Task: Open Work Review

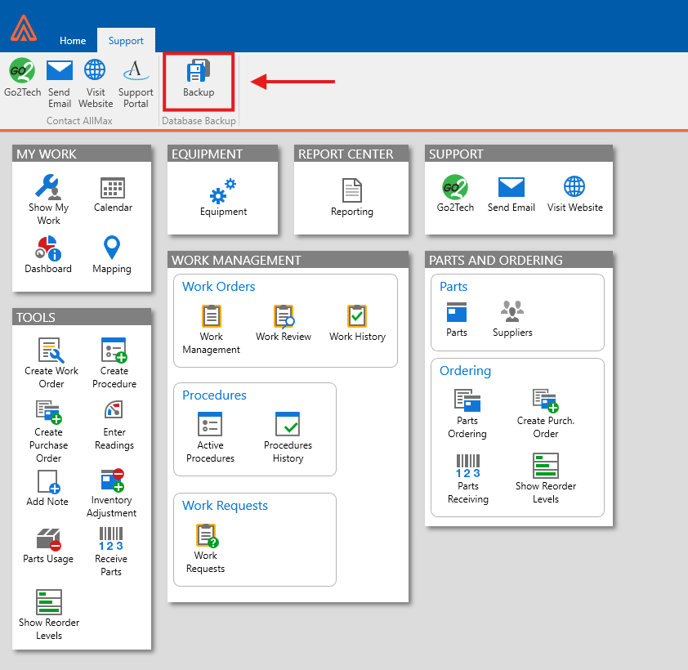Action: click(283, 323)
